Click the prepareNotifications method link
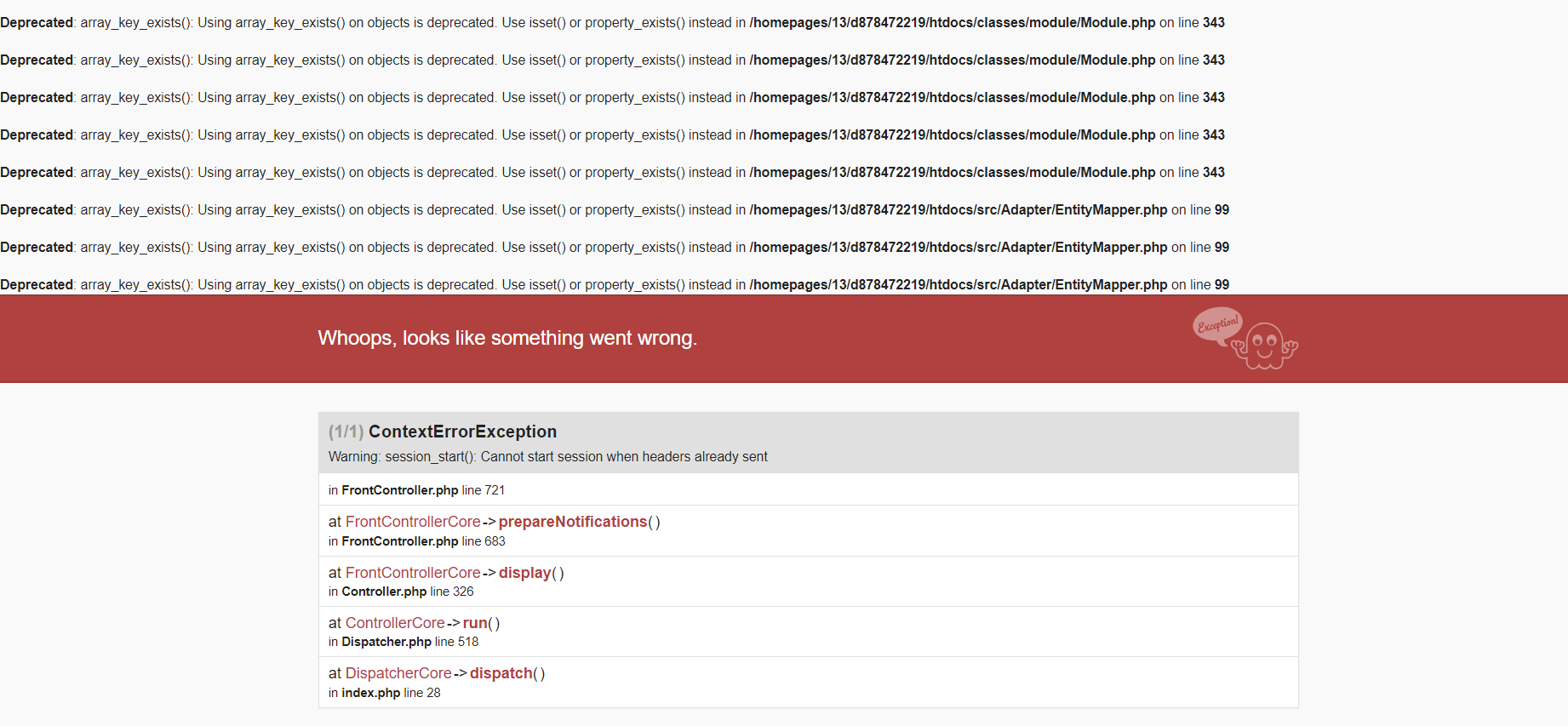 coord(573,522)
